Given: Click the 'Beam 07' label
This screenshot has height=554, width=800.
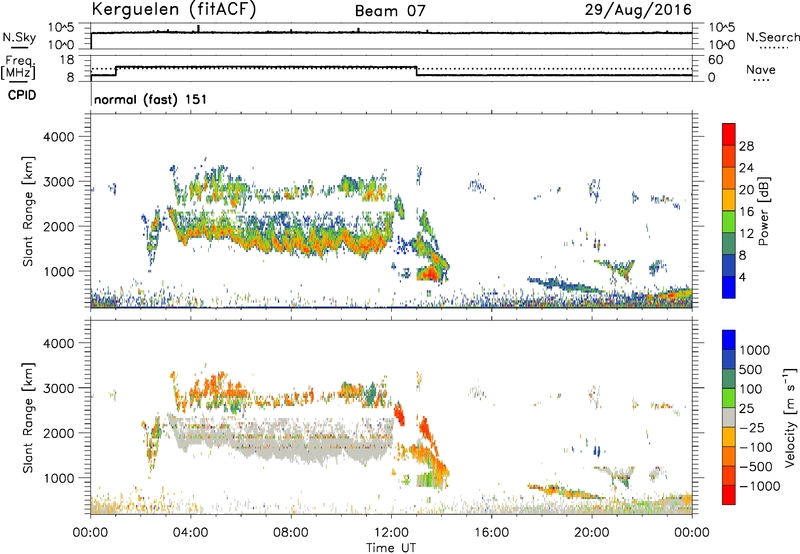Looking at the screenshot, I should 390,11.
